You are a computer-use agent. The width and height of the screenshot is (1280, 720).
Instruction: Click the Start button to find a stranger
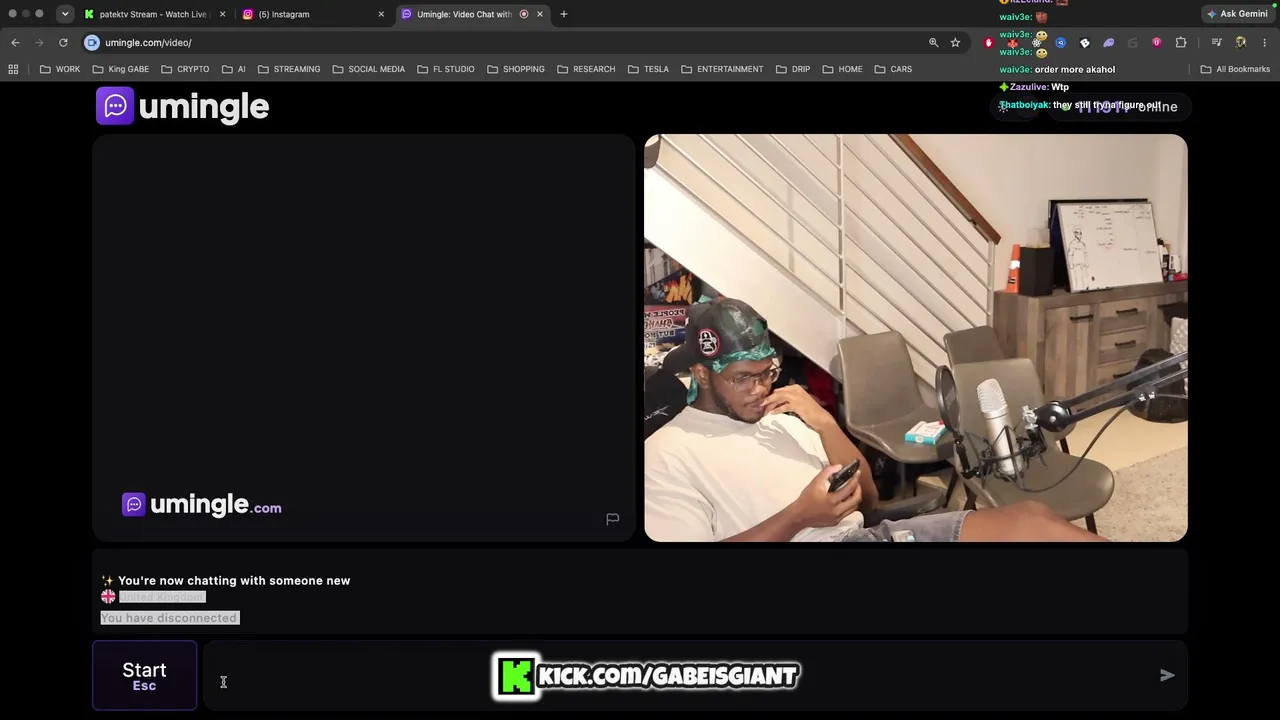tap(144, 675)
